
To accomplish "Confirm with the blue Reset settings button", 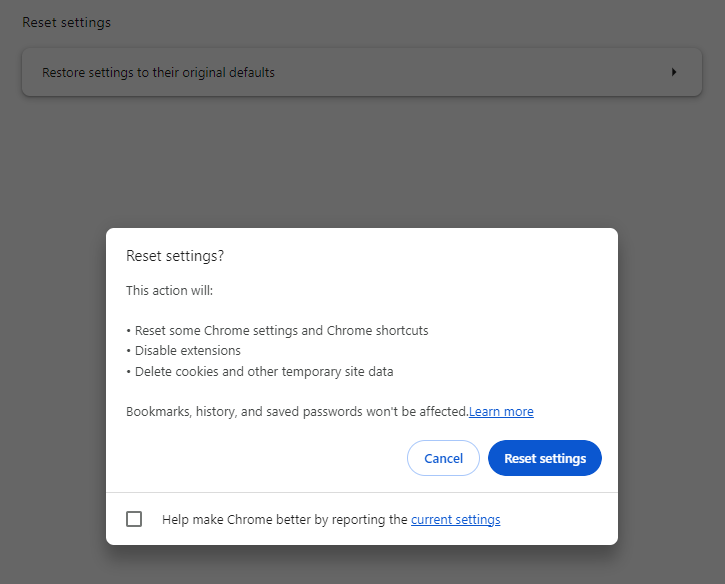I will [x=545, y=458].
